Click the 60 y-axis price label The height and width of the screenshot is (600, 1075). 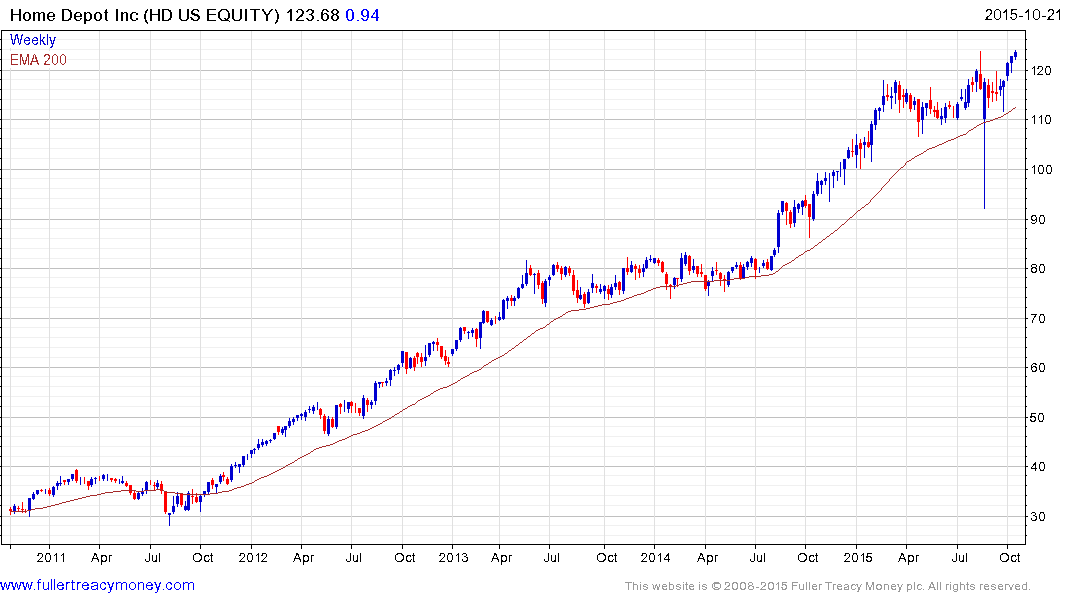tap(1038, 368)
